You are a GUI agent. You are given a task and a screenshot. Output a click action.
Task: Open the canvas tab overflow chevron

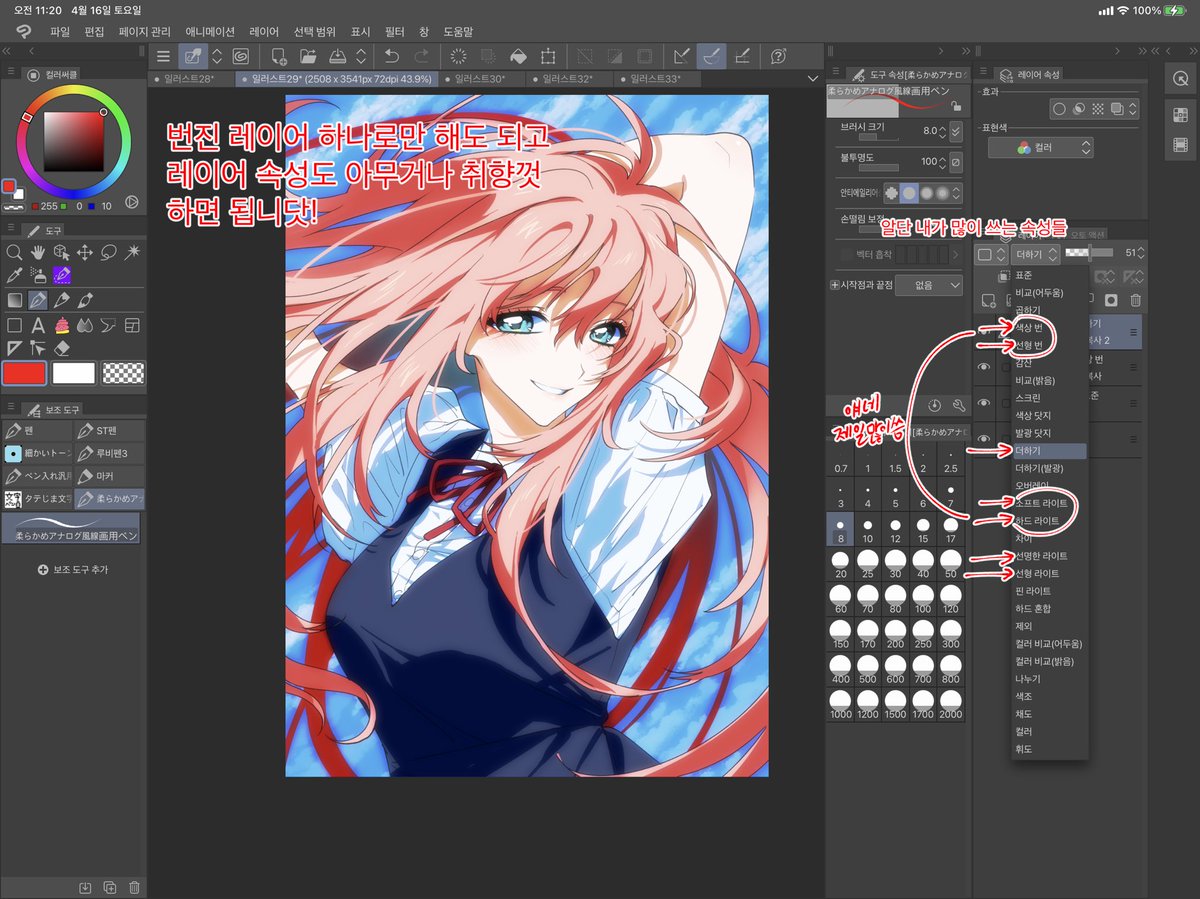point(812,79)
